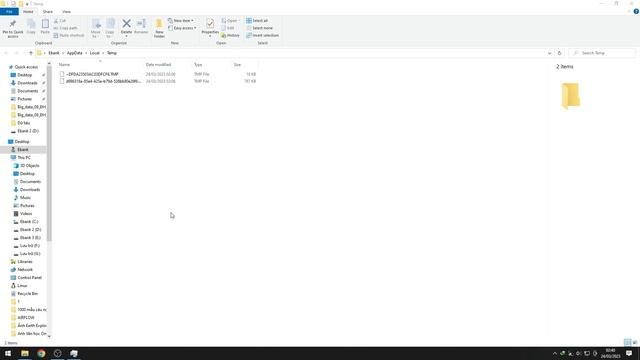Open the Easy access dropdown
640x360 pixels.
coord(182,28)
